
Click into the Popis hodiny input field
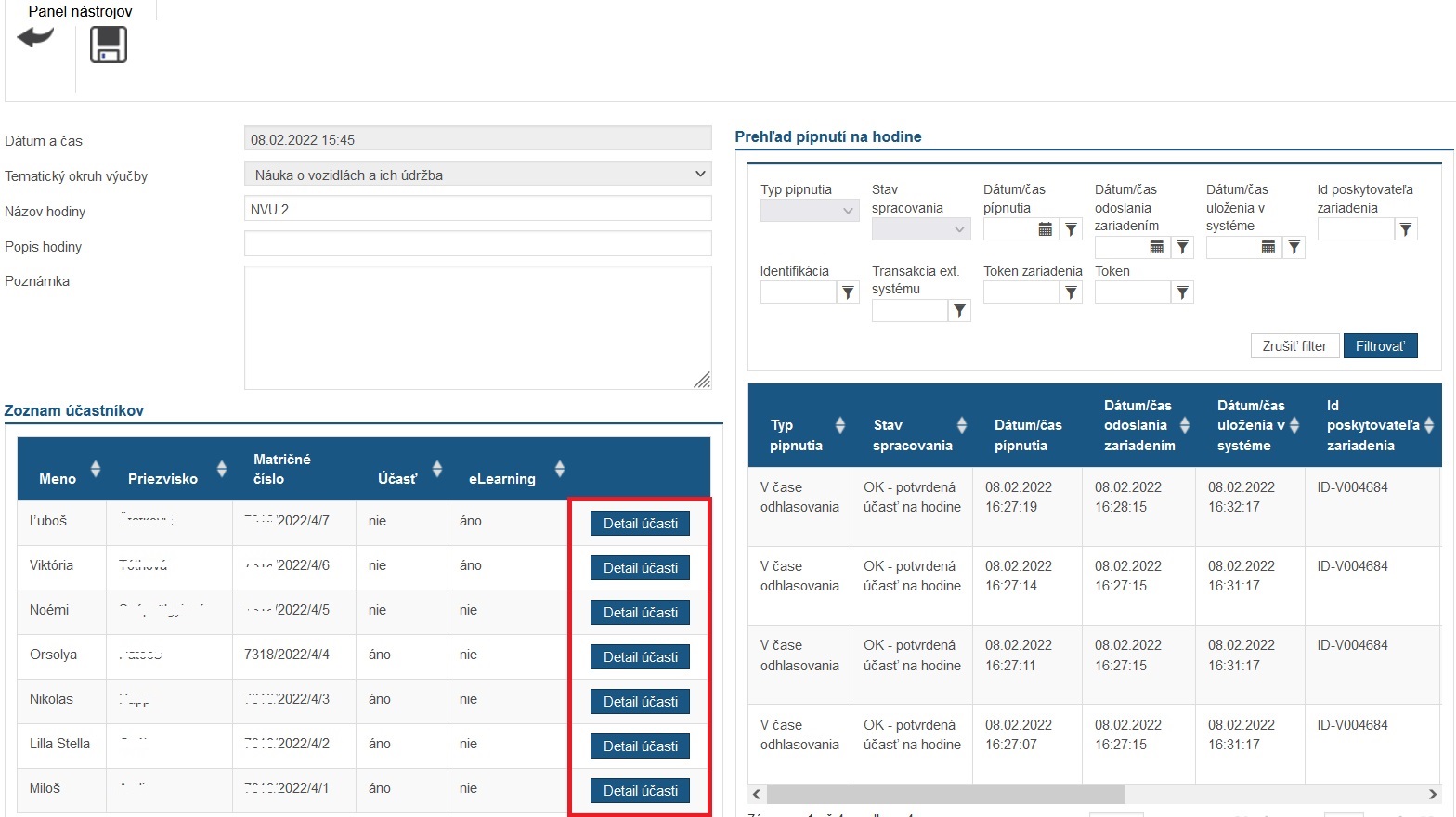(477, 244)
